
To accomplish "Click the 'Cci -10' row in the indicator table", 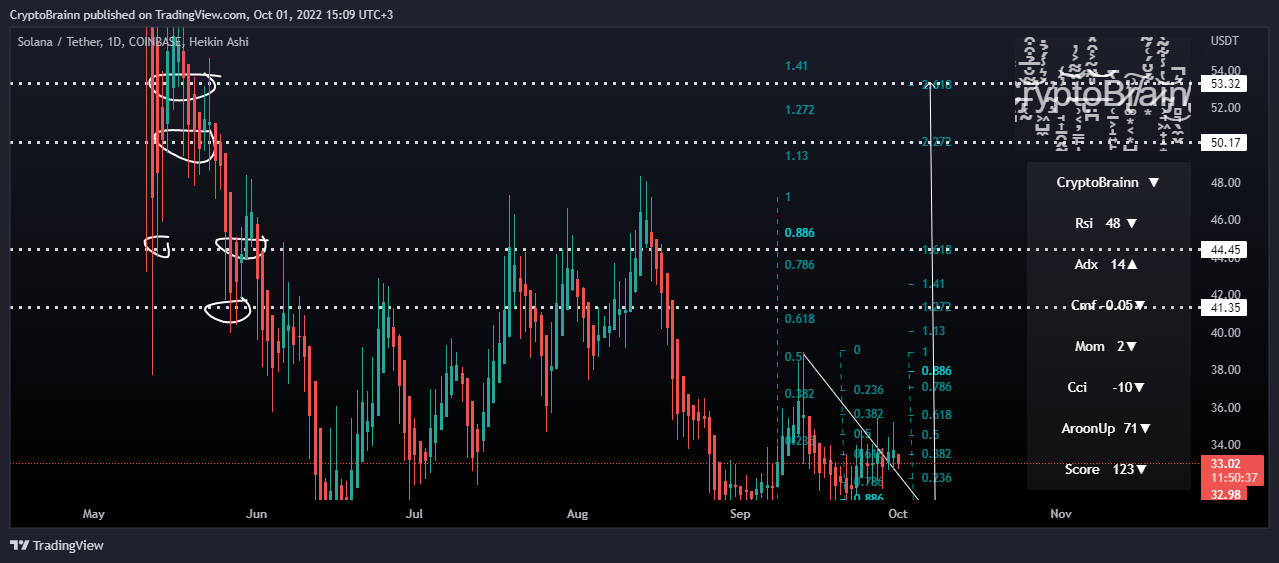I will [x=1108, y=387].
